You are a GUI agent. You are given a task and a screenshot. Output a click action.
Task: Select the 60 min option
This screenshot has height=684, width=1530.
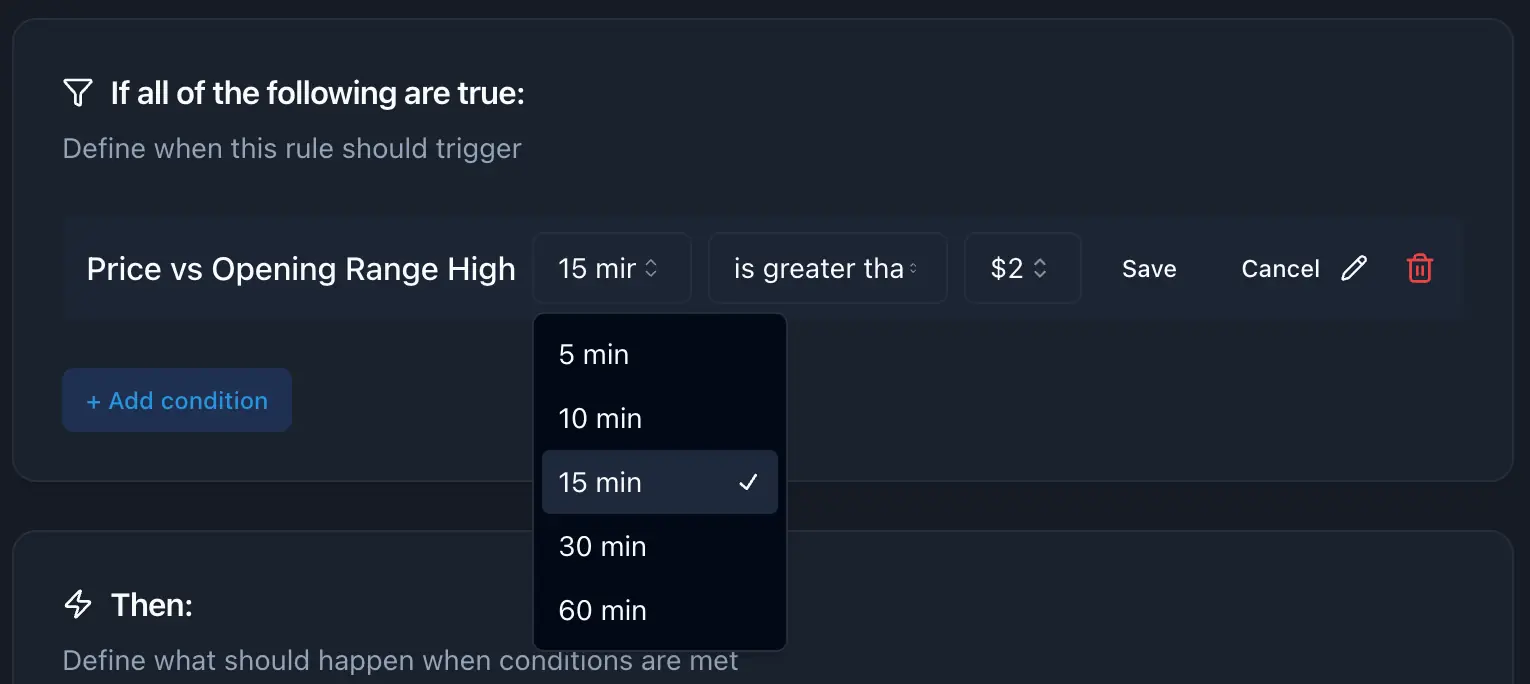[x=602, y=610]
